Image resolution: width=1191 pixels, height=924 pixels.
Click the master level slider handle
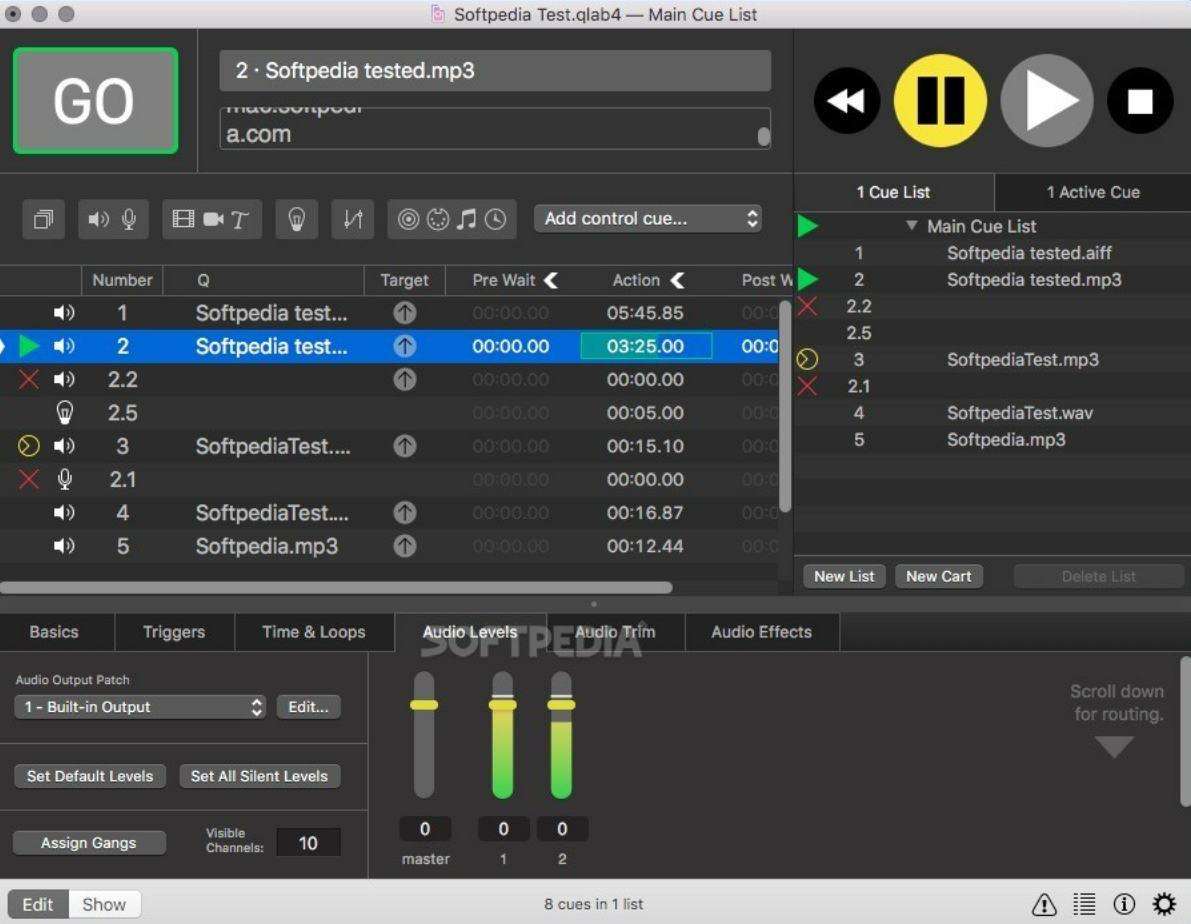(x=424, y=704)
